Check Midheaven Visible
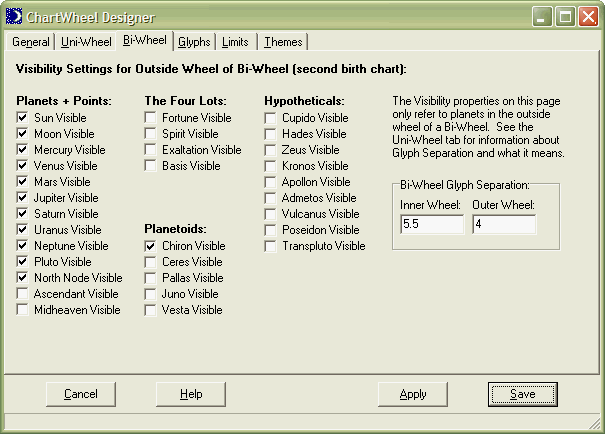Image resolution: width=605 pixels, height=434 pixels. pyautogui.click(x=22, y=309)
